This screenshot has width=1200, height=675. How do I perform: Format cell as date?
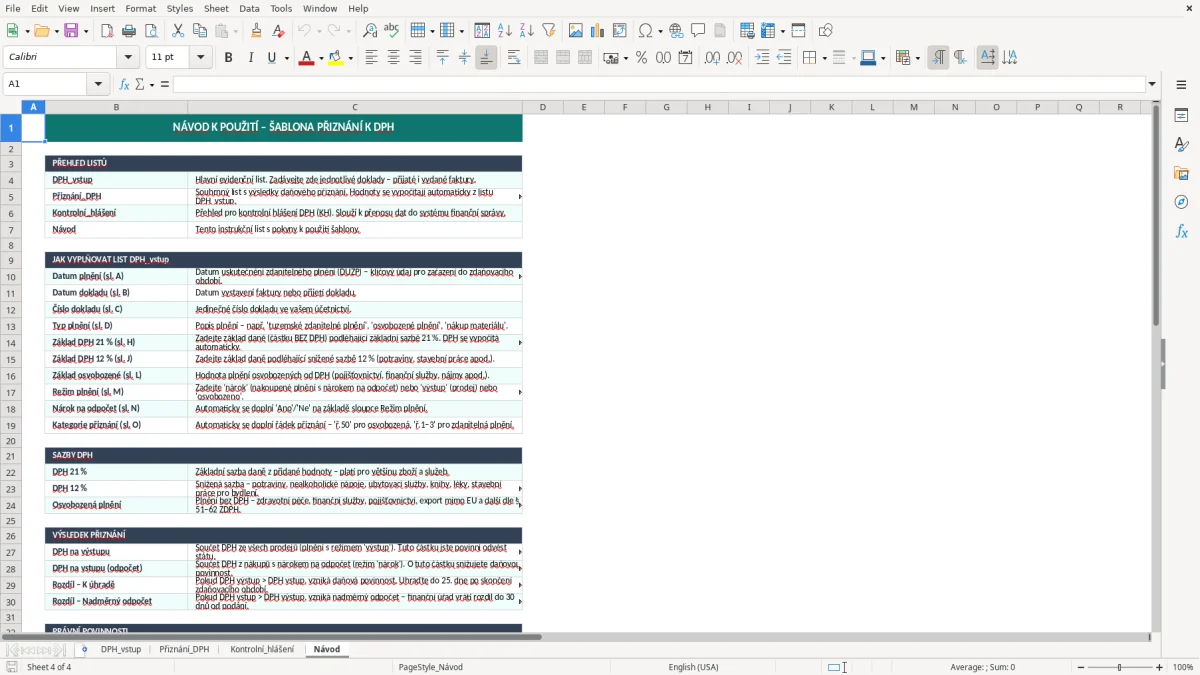pyautogui.click(x=685, y=58)
